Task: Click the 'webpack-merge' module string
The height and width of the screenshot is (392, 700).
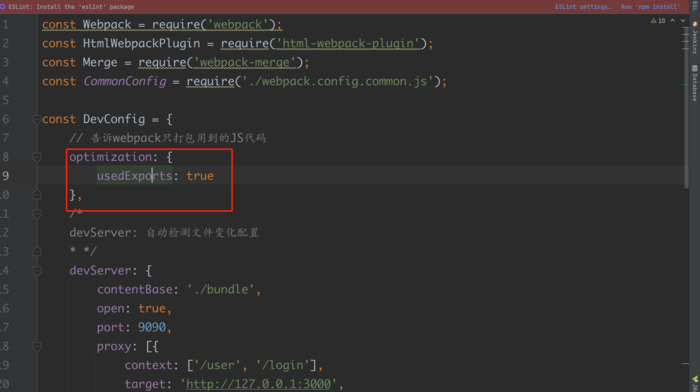Action: click(x=245, y=63)
